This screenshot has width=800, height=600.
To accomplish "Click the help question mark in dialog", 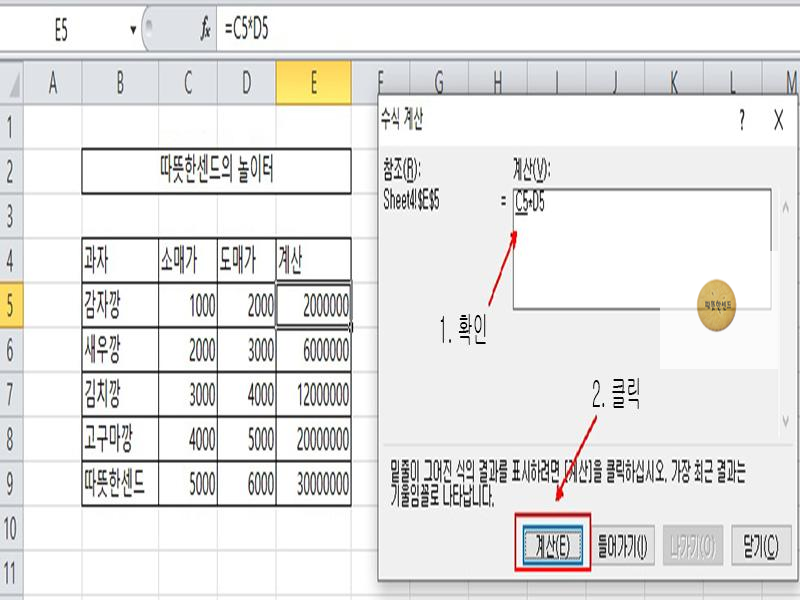I will coord(741,120).
